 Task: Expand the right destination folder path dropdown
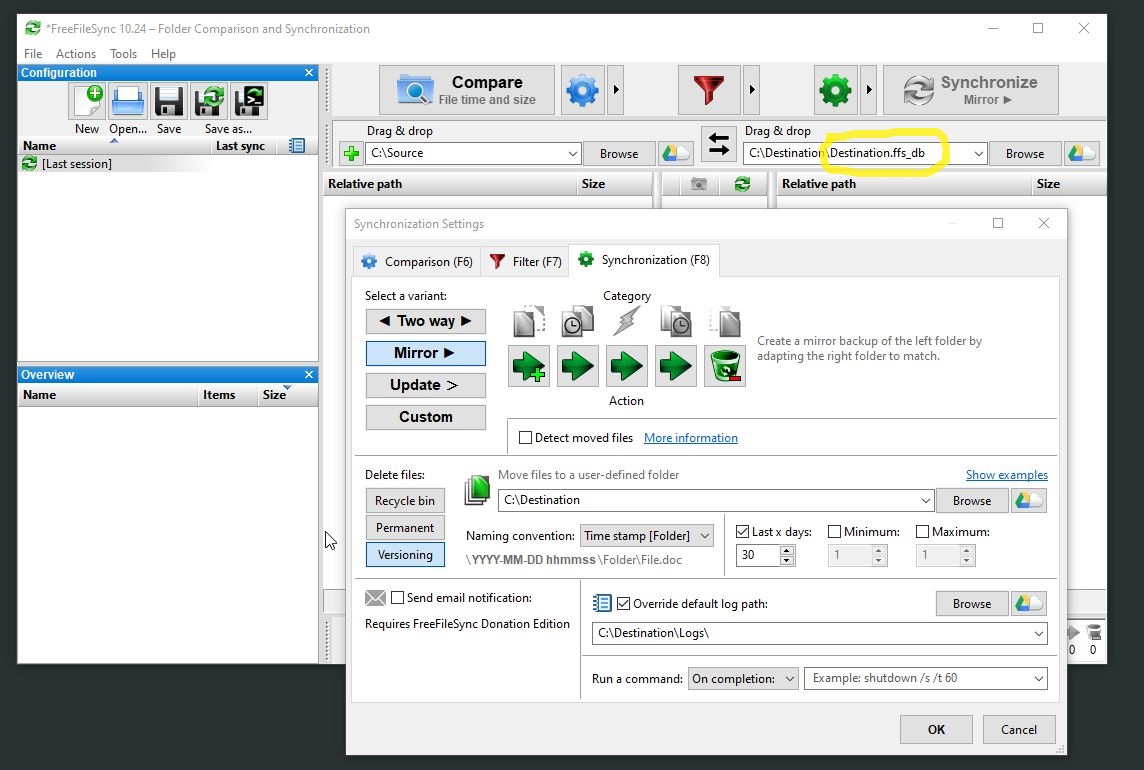pos(978,153)
